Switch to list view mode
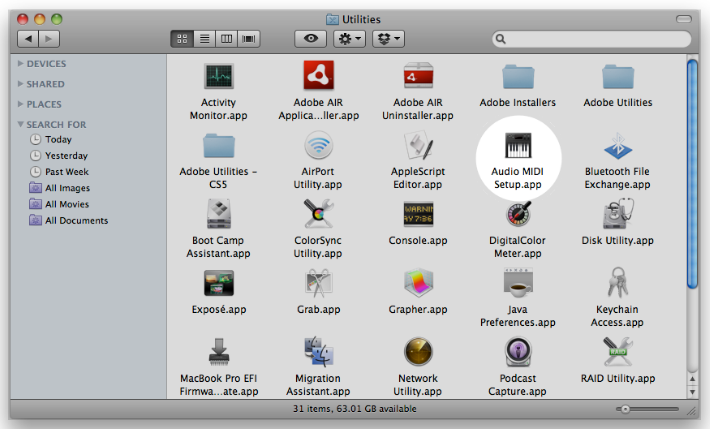The width and height of the screenshot is (710, 429). (205, 38)
